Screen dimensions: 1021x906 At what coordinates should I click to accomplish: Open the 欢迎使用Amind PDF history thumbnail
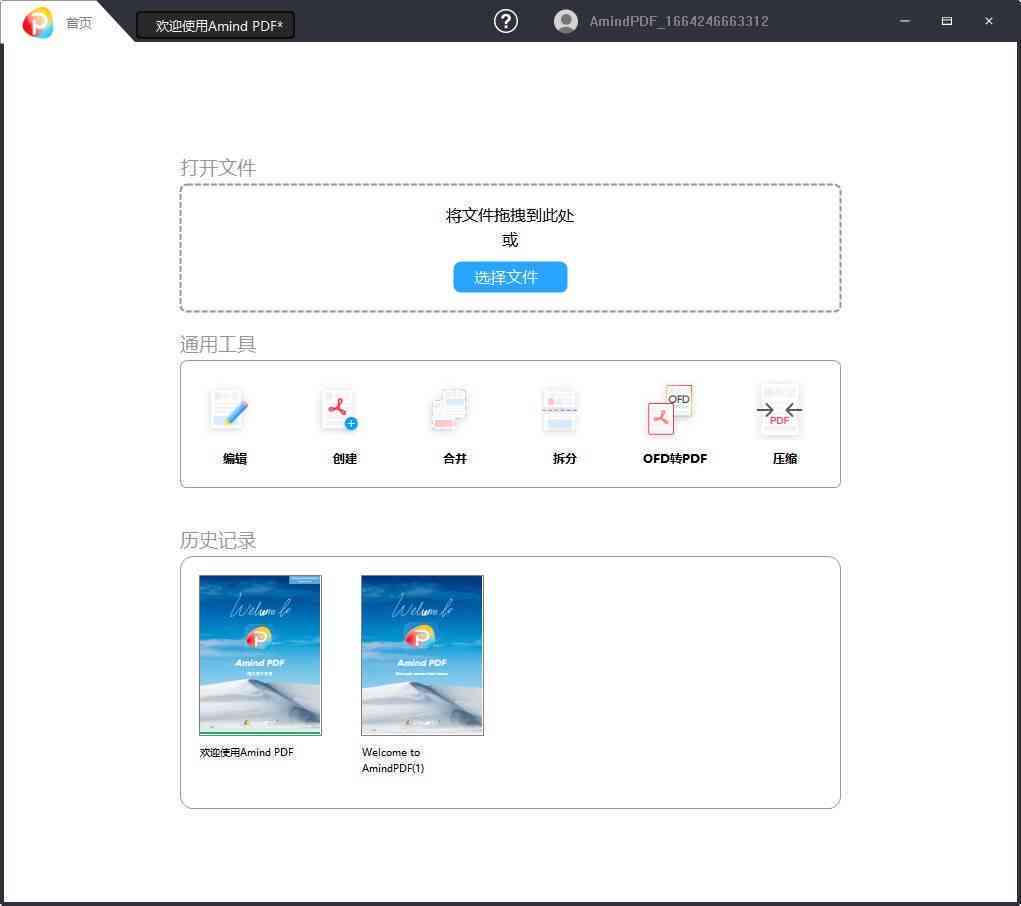260,655
